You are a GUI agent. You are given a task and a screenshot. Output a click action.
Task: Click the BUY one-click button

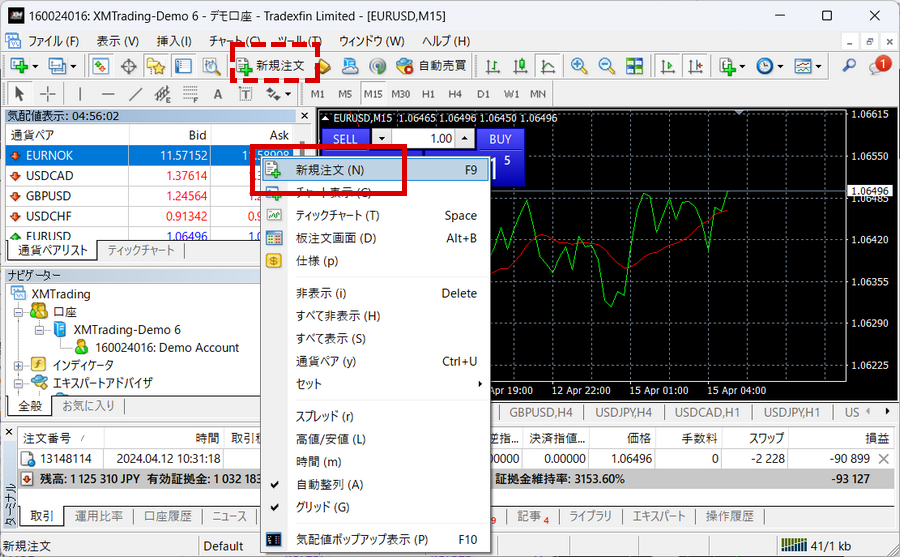(500, 139)
